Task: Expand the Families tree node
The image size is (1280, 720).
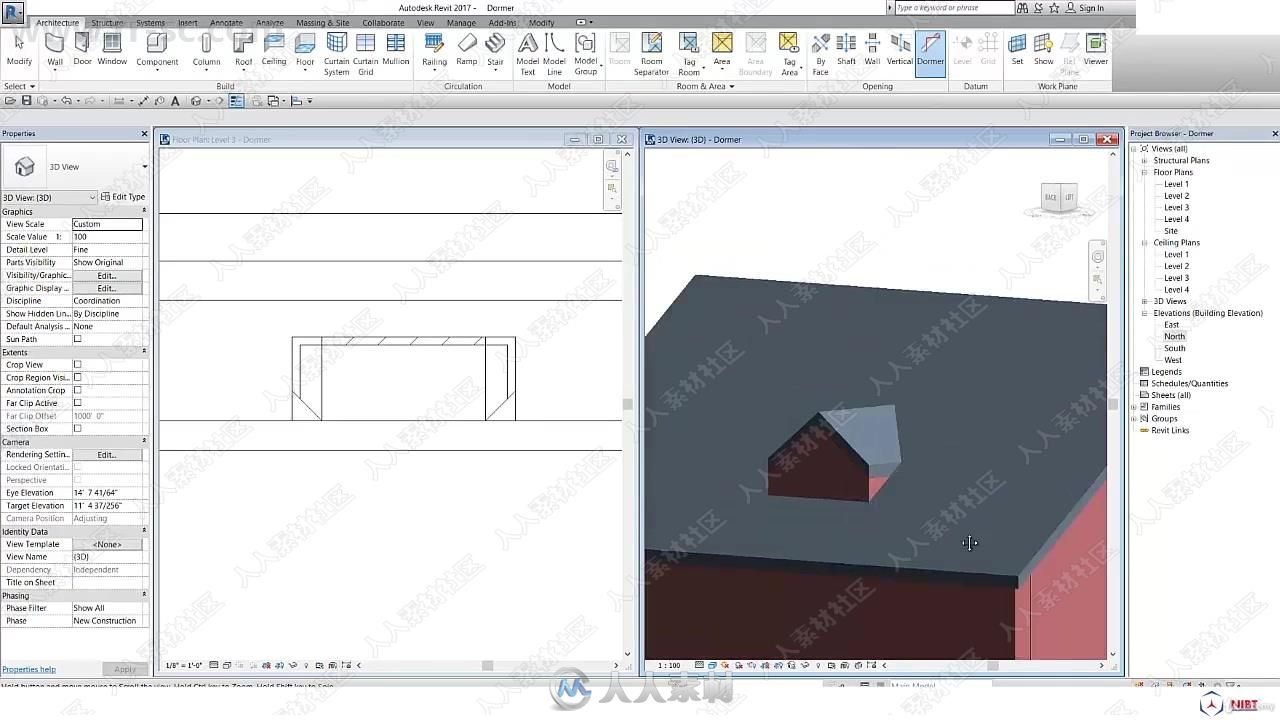Action: coord(1134,407)
